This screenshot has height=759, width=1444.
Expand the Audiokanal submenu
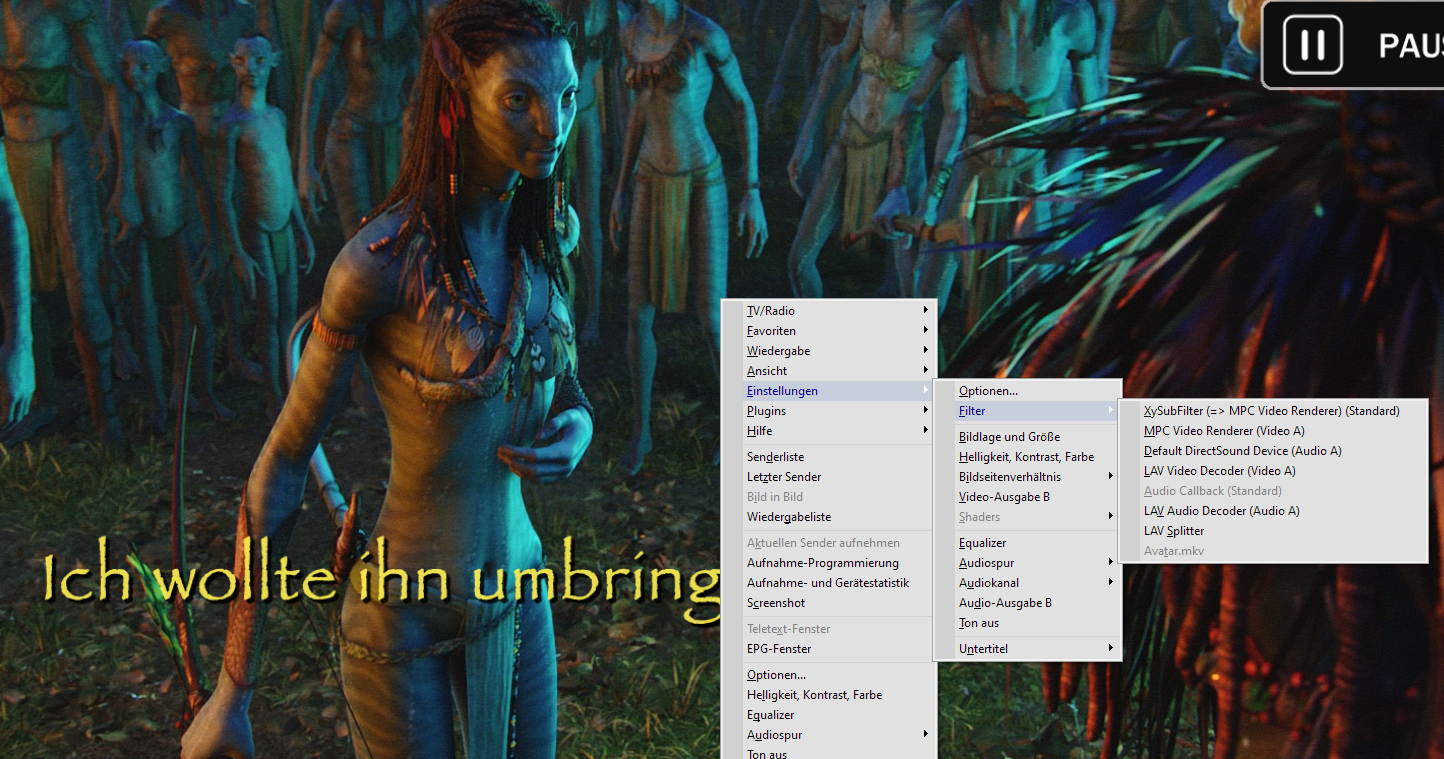988,583
